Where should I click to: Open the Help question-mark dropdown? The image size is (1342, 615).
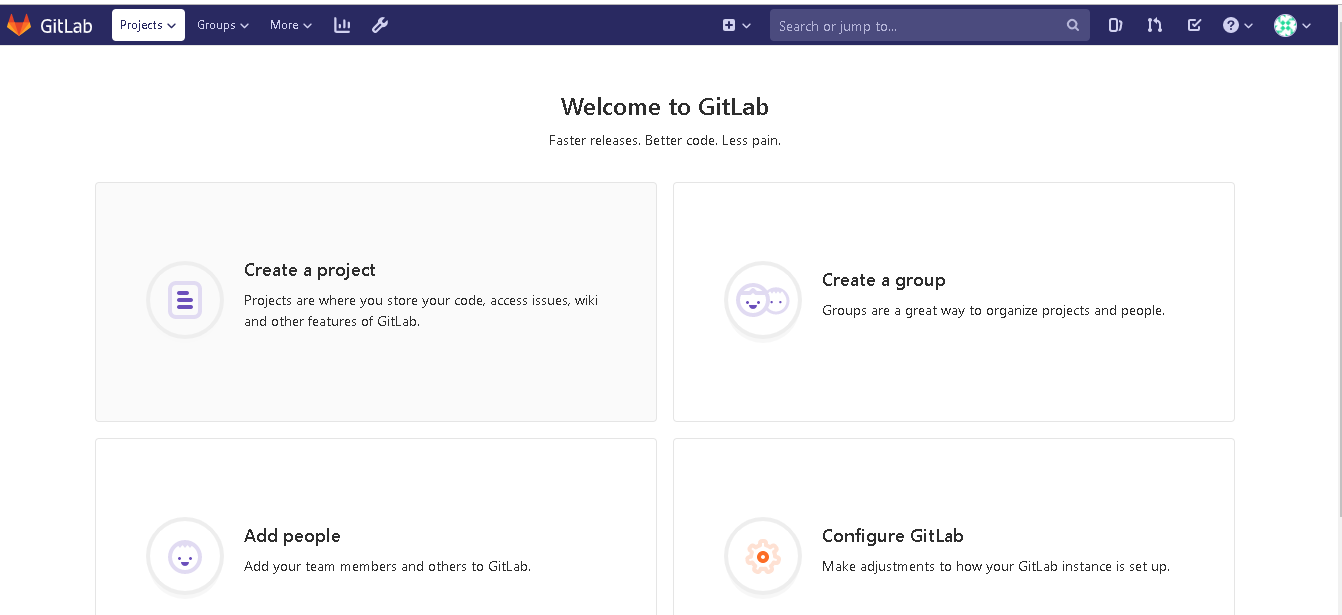(1238, 25)
